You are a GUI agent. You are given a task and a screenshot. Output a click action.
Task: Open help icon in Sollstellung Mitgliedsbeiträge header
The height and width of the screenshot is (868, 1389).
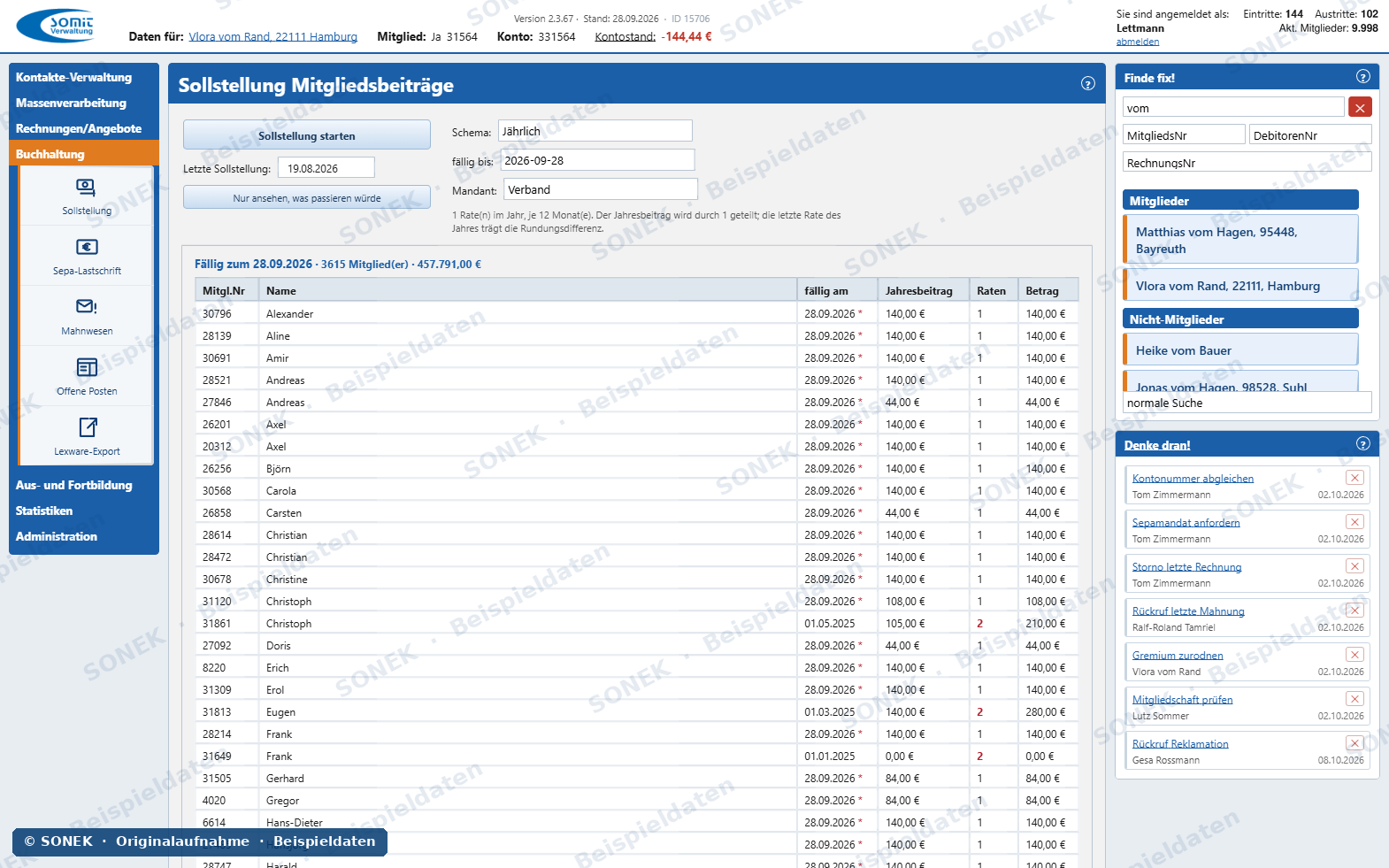[x=1088, y=83]
